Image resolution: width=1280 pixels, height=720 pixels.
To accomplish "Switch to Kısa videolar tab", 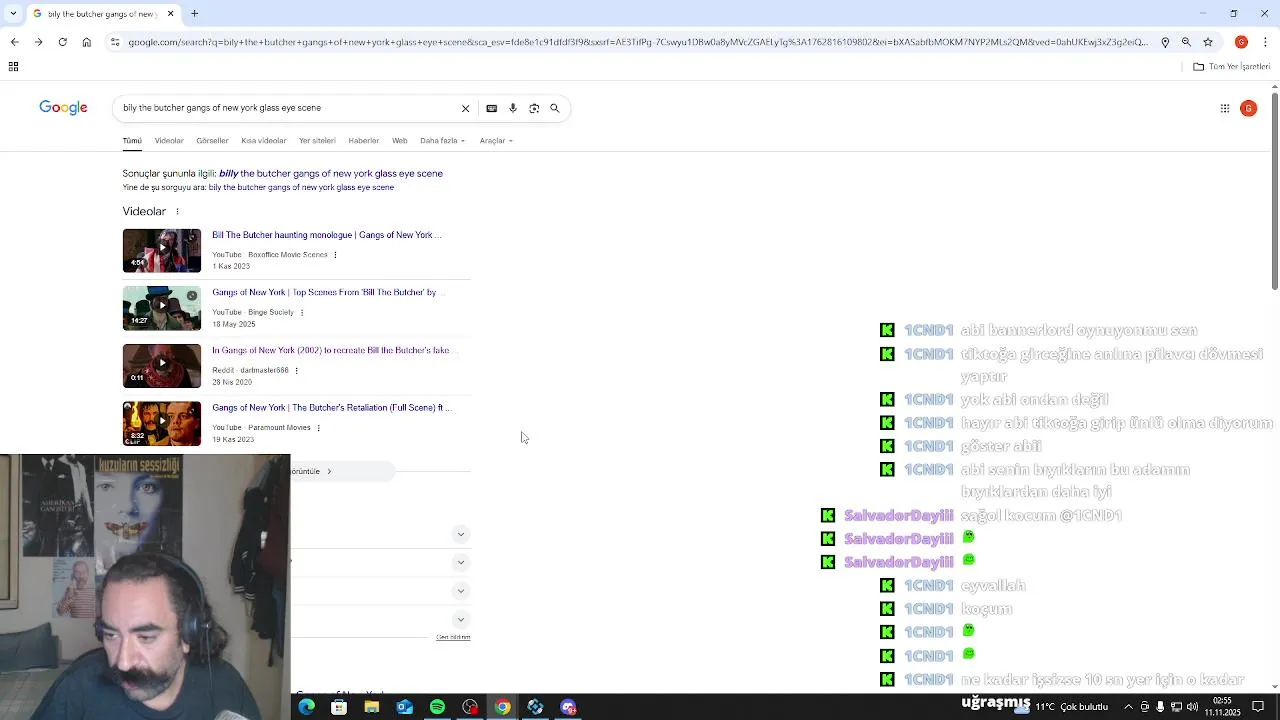I will pos(263,141).
